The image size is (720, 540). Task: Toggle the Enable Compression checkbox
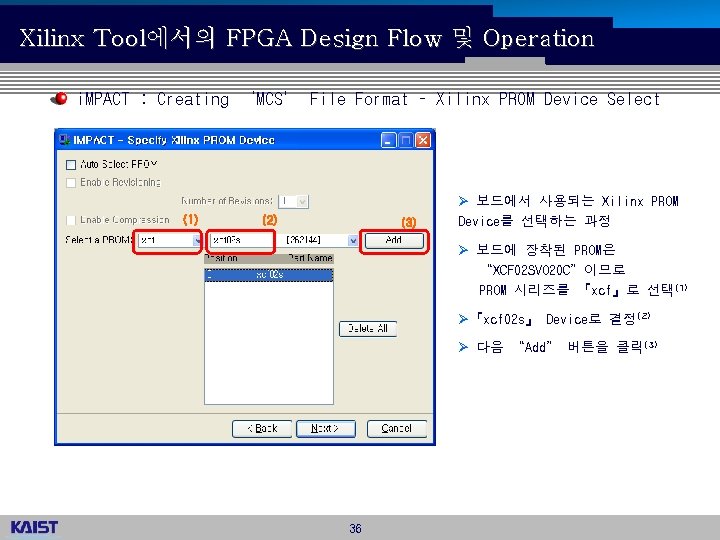tap(71, 220)
